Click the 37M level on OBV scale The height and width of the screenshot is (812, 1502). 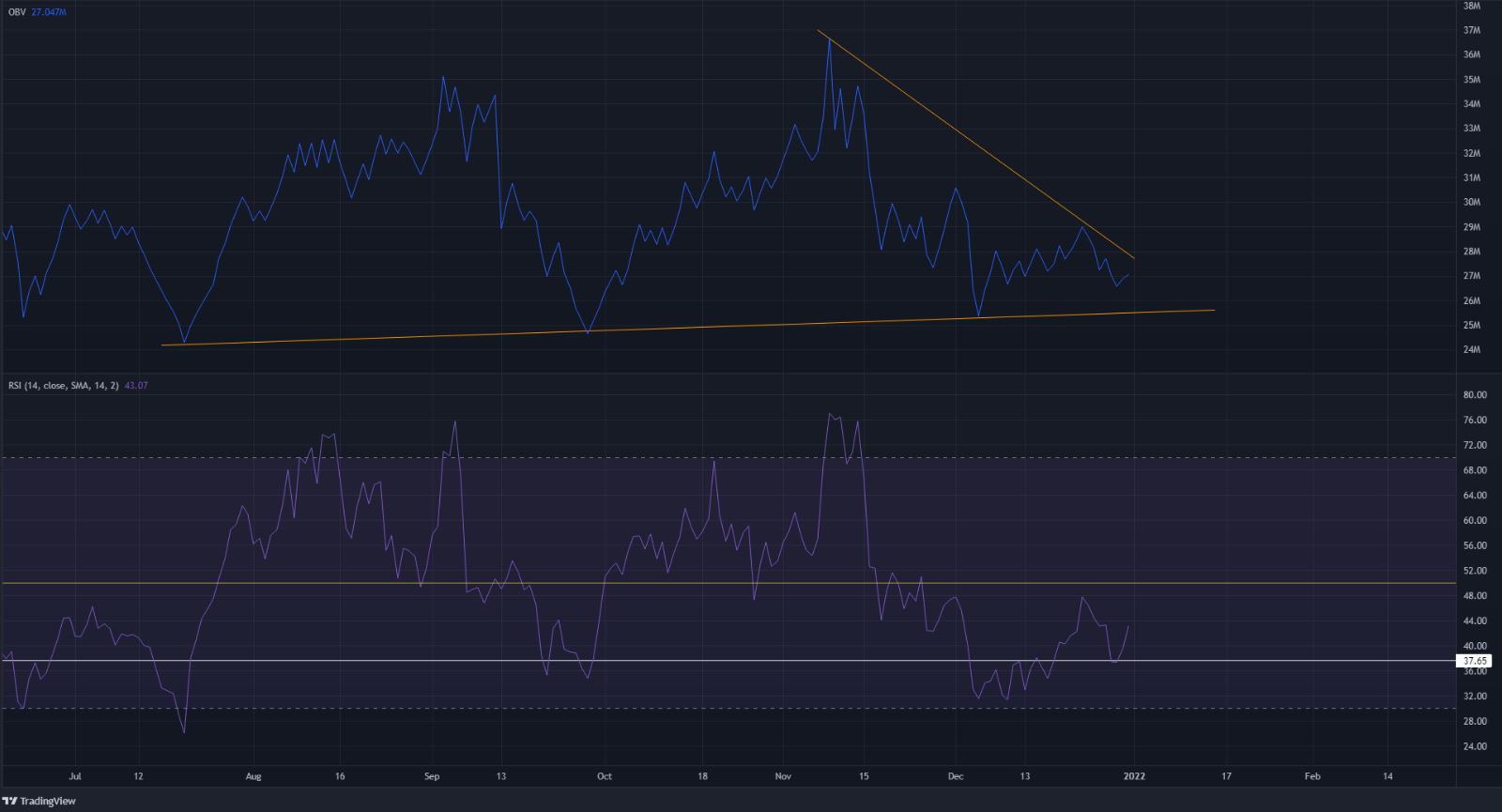point(1471,30)
